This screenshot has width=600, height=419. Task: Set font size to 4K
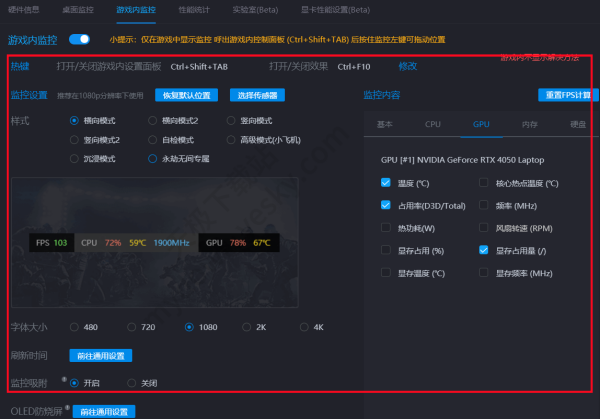tap(305, 327)
